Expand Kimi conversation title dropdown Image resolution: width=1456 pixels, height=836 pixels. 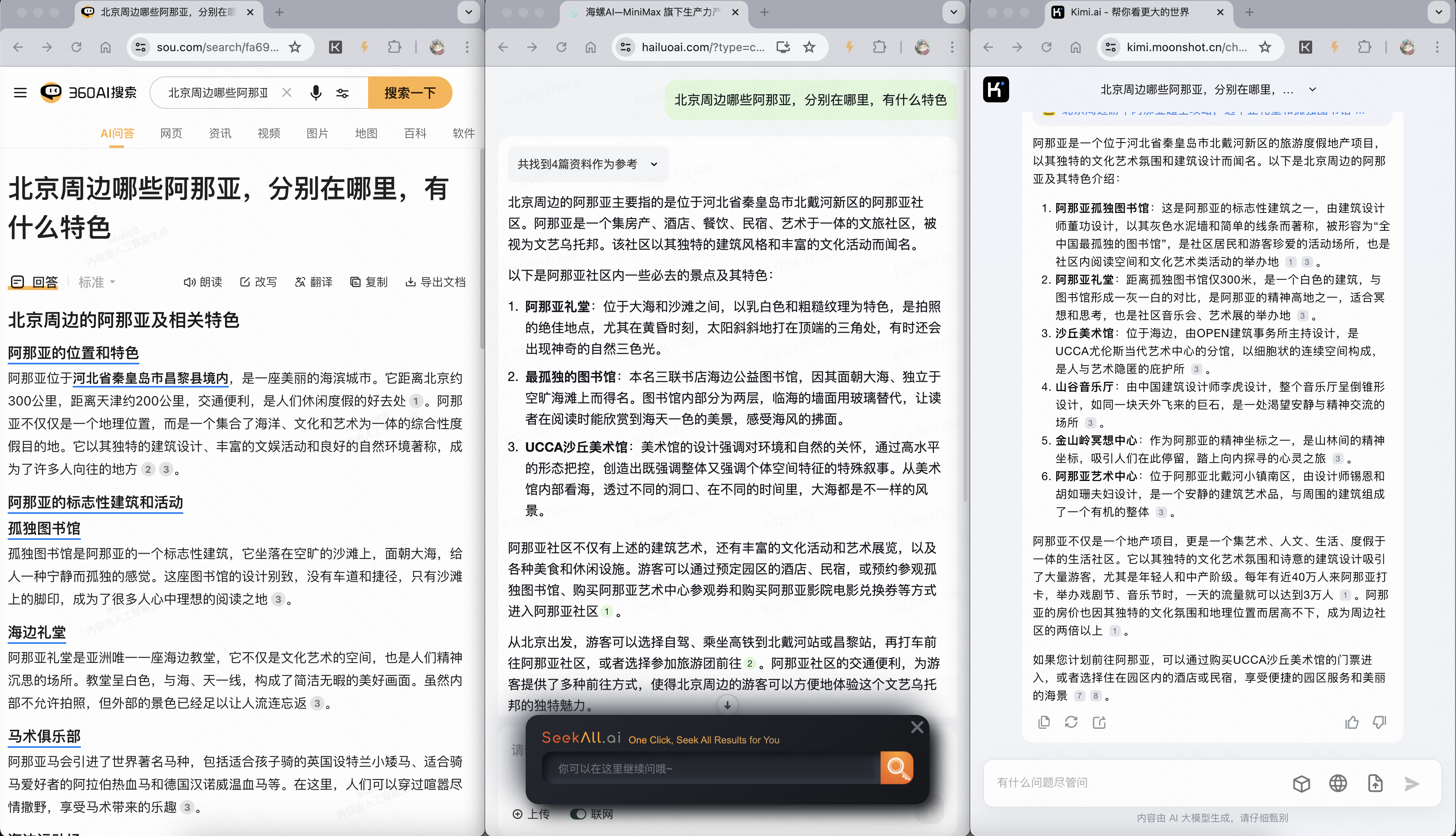pyautogui.click(x=1313, y=89)
